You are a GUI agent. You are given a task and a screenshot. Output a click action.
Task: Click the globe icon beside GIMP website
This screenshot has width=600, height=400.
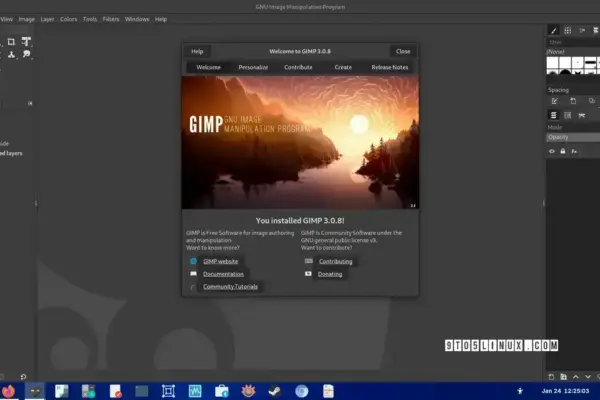tap(193, 261)
